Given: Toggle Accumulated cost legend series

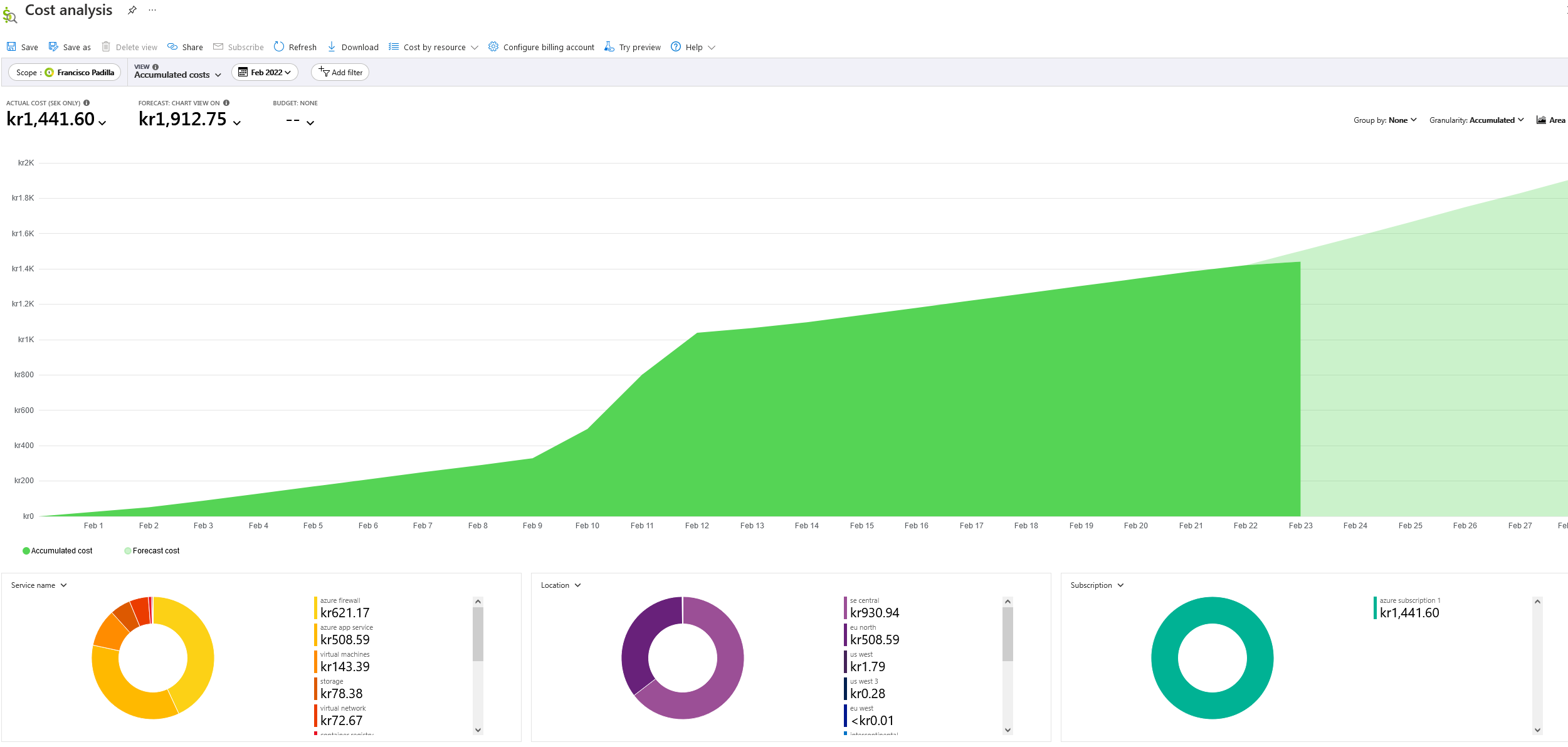Looking at the screenshot, I should pos(57,551).
